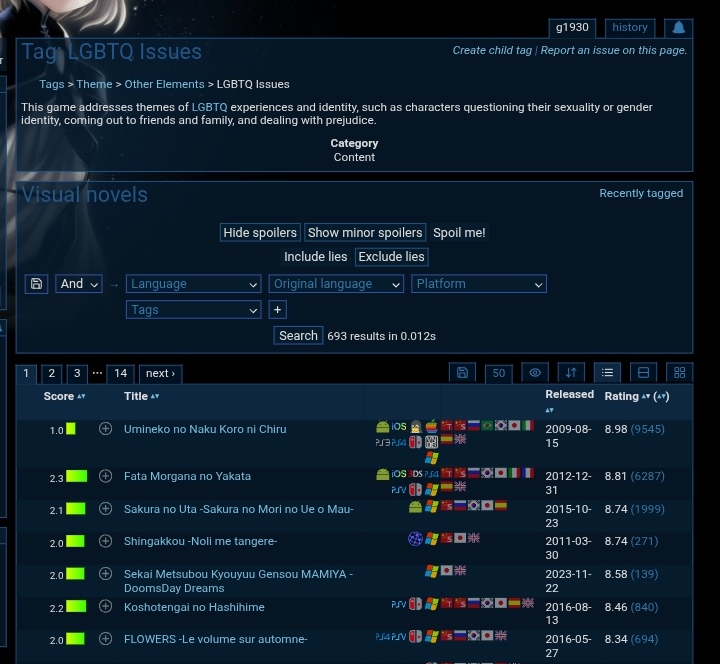Viewport: 720px width, 664px height.
Task: Click Windows icon in Sekai Metsubou row
Action: click(431, 571)
